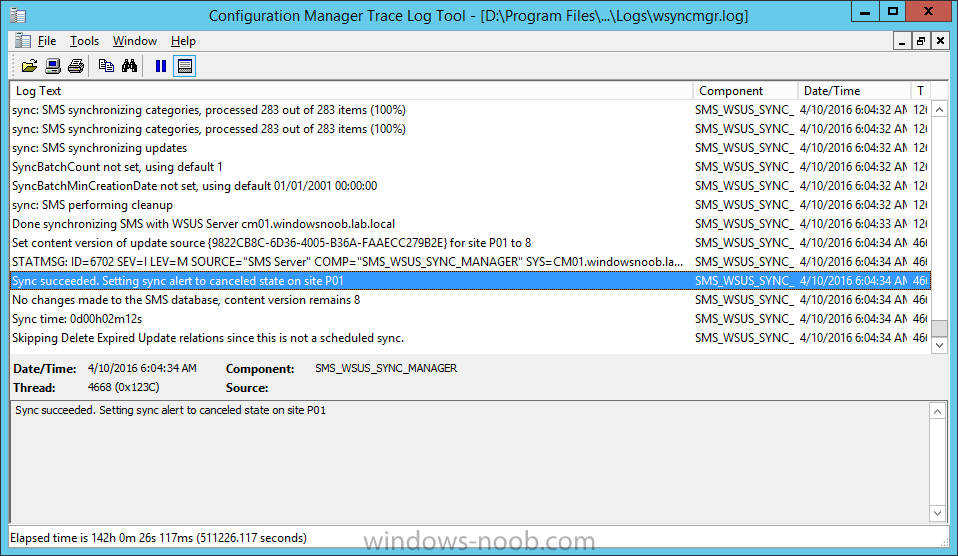This screenshot has width=958, height=556.
Task: Select the 'sync: SMS synchronizing updates' row
Action: click(x=470, y=148)
